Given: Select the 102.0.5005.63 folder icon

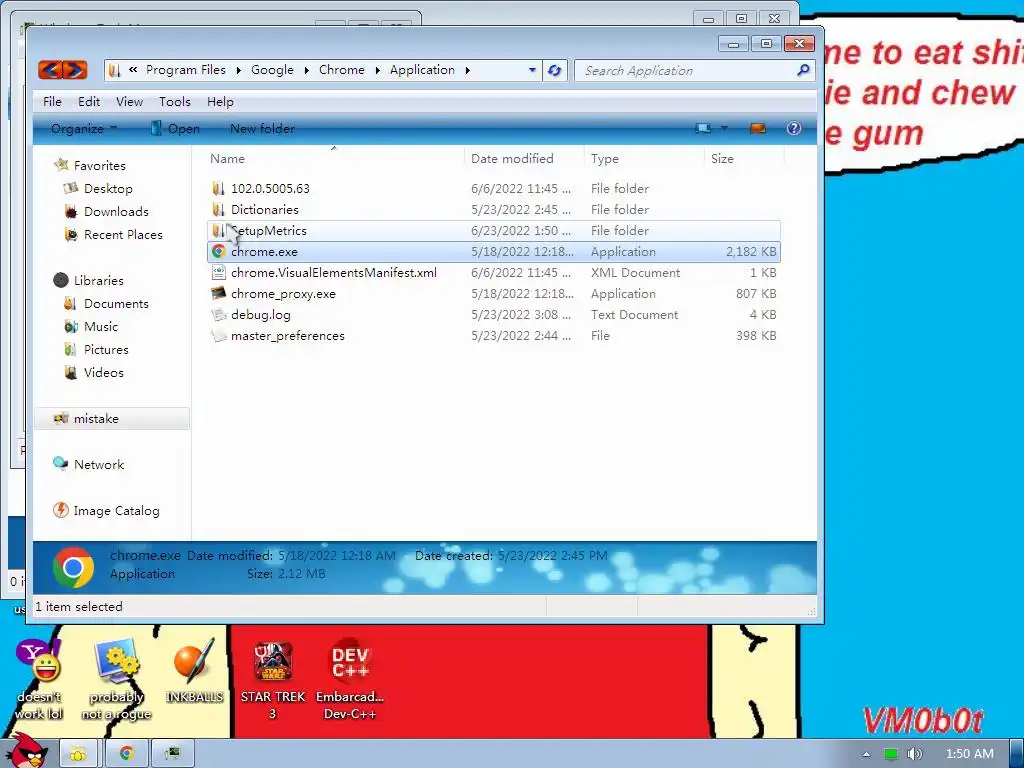Looking at the screenshot, I should (219, 189).
